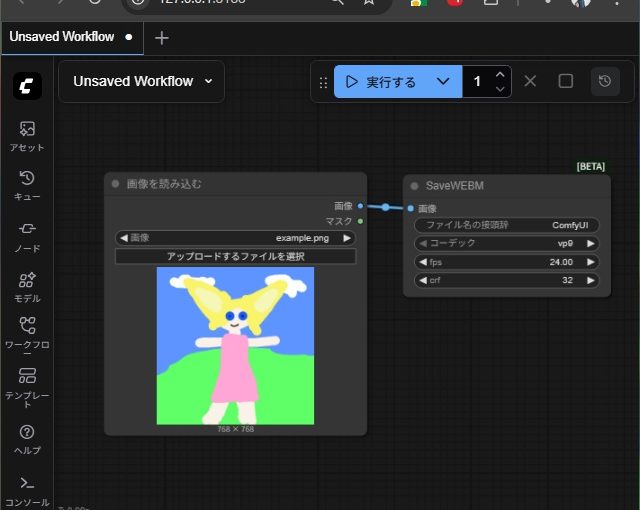Open the ノード node library panel
The image size is (640, 510).
[x=27, y=237]
